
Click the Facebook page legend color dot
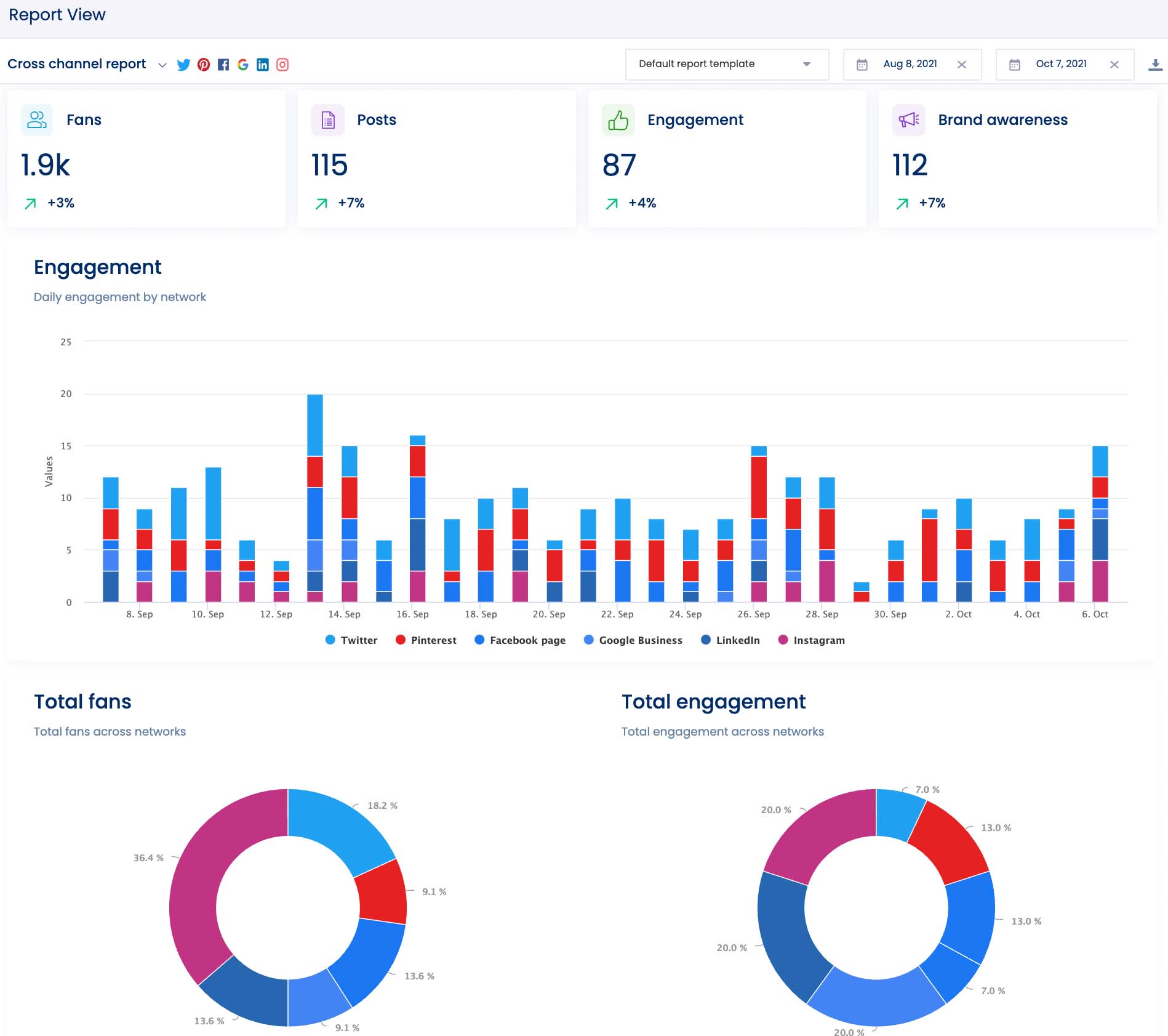click(479, 640)
